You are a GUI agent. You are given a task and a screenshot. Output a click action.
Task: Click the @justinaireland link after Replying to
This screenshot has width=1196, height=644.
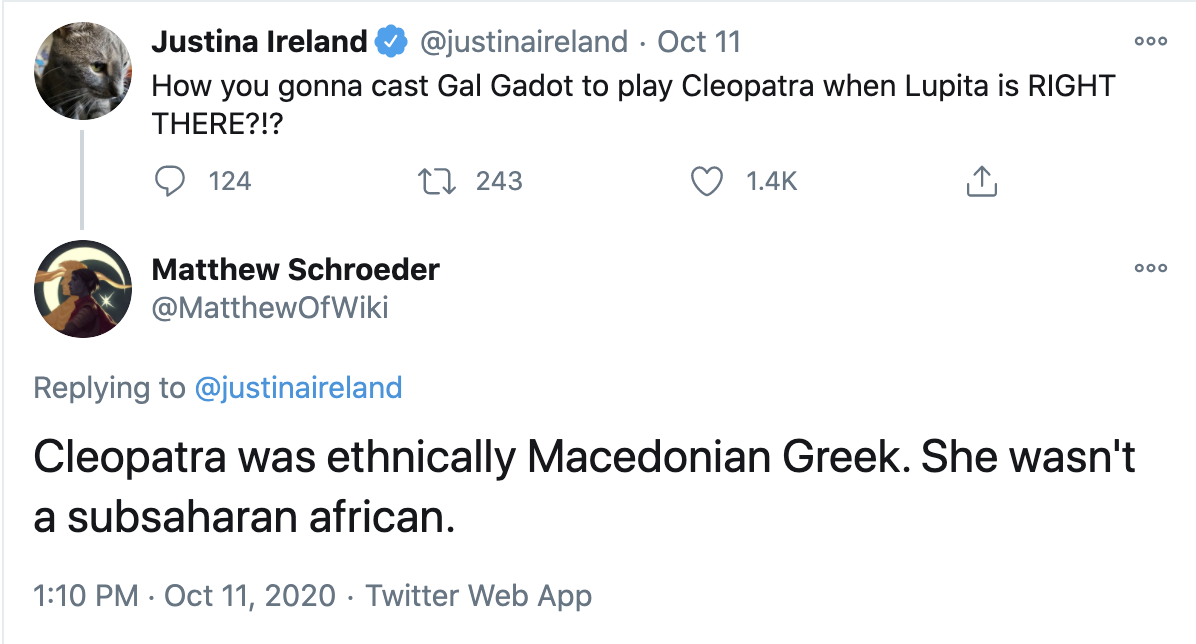(298, 388)
